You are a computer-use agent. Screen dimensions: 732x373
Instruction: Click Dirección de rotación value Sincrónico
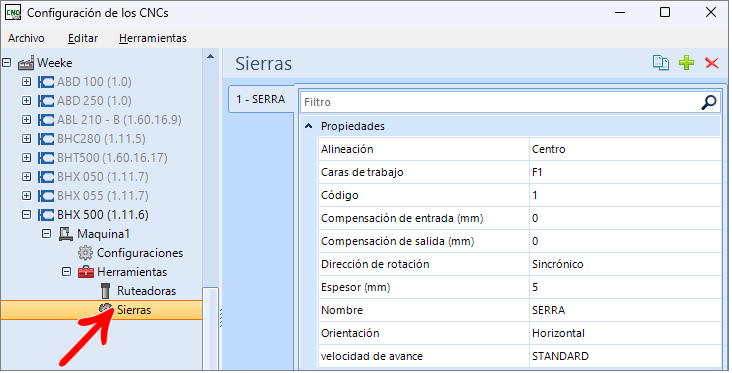pyautogui.click(x=625, y=264)
